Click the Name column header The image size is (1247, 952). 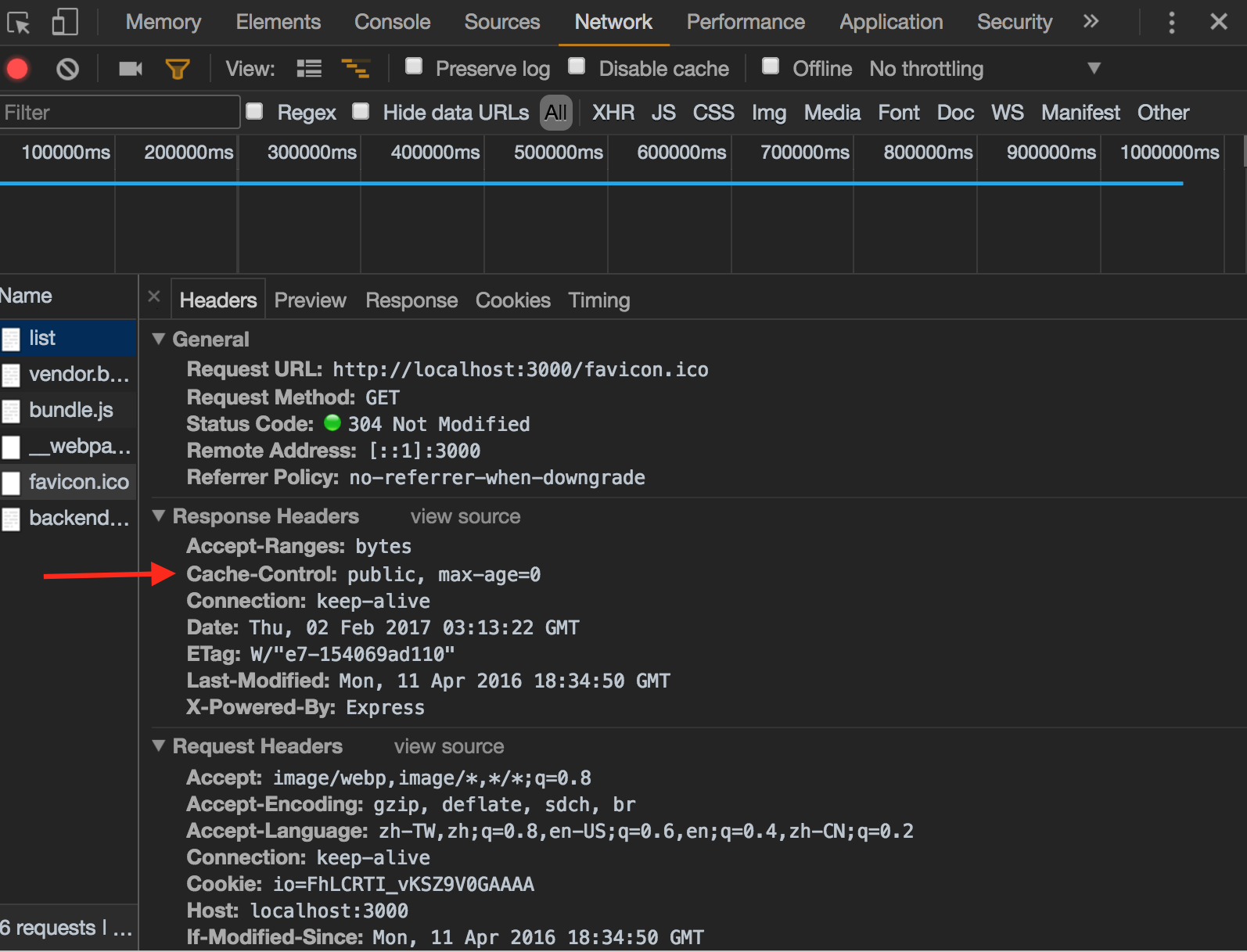(x=26, y=296)
